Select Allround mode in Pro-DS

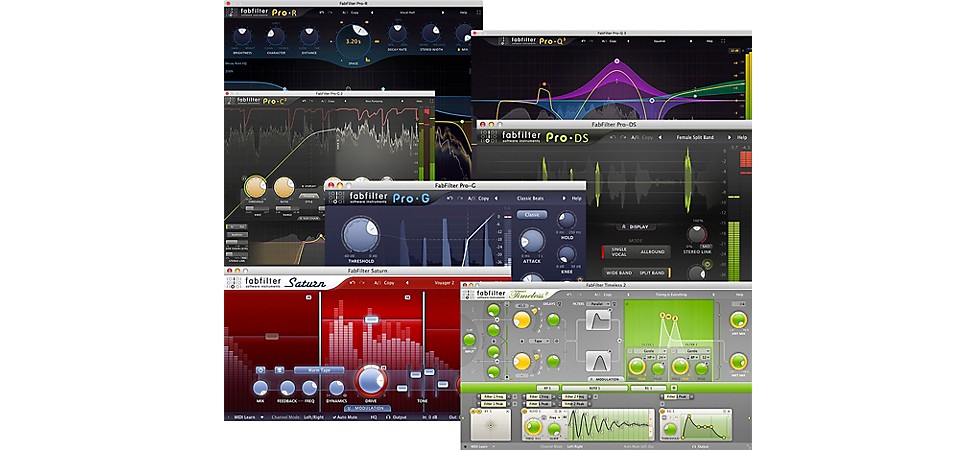(652, 252)
